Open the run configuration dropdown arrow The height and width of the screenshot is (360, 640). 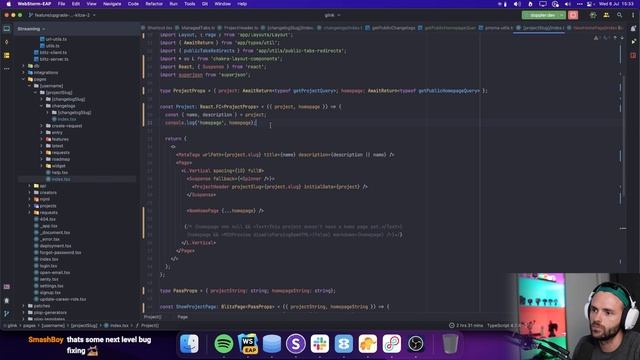pos(562,15)
